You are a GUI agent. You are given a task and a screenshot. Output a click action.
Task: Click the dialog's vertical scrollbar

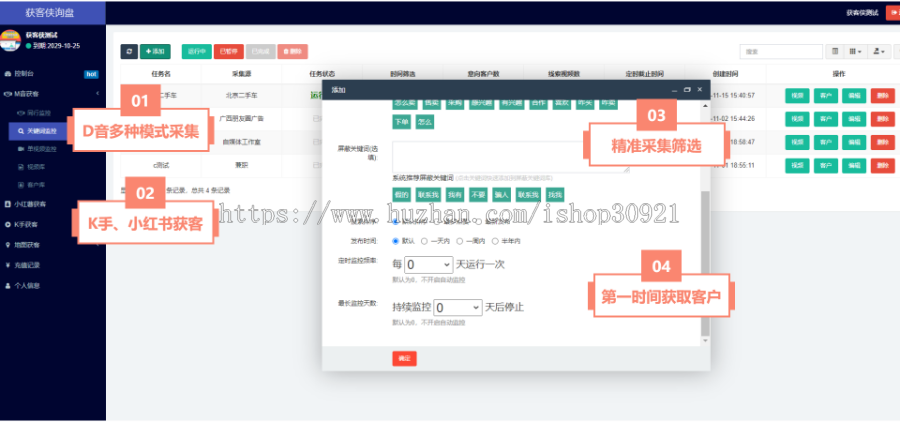click(707, 260)
